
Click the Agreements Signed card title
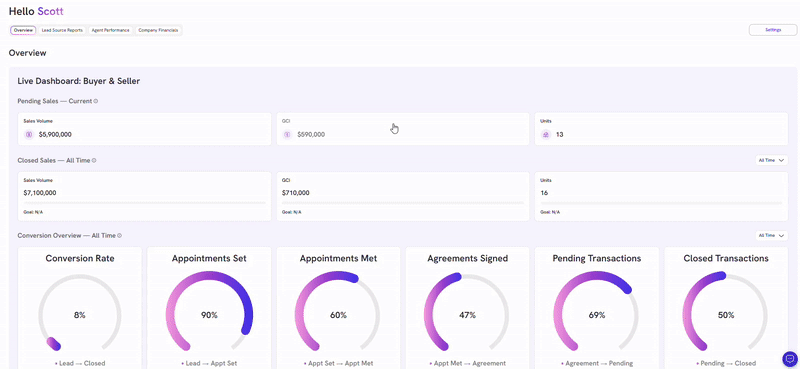[x=467, y=258]
